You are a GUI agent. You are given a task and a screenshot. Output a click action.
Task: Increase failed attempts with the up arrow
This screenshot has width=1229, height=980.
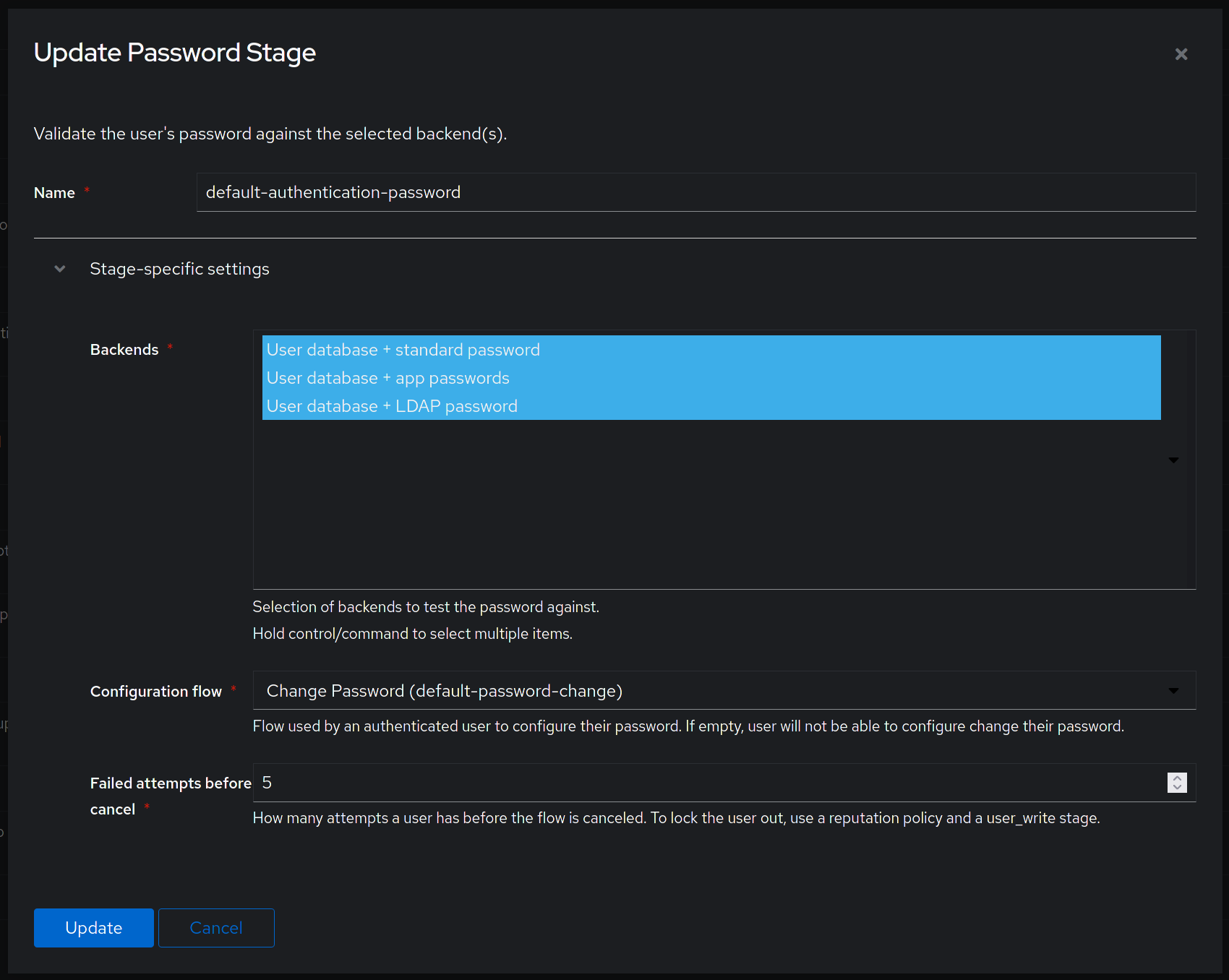click(1177, 778)
